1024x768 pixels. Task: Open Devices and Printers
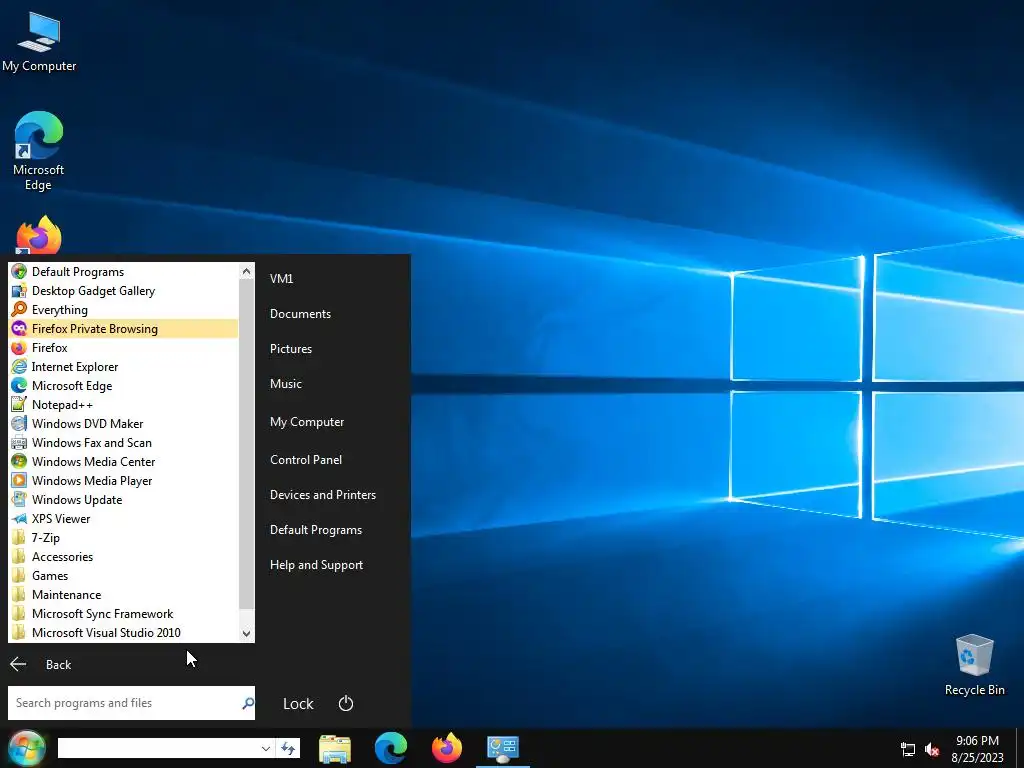point(323,495)
